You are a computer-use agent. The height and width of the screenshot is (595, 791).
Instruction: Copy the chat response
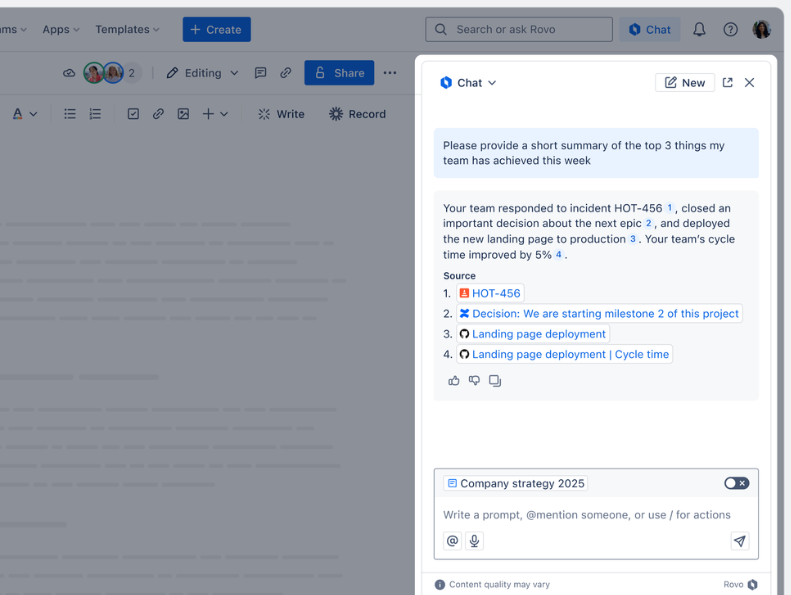coord(495,381)
